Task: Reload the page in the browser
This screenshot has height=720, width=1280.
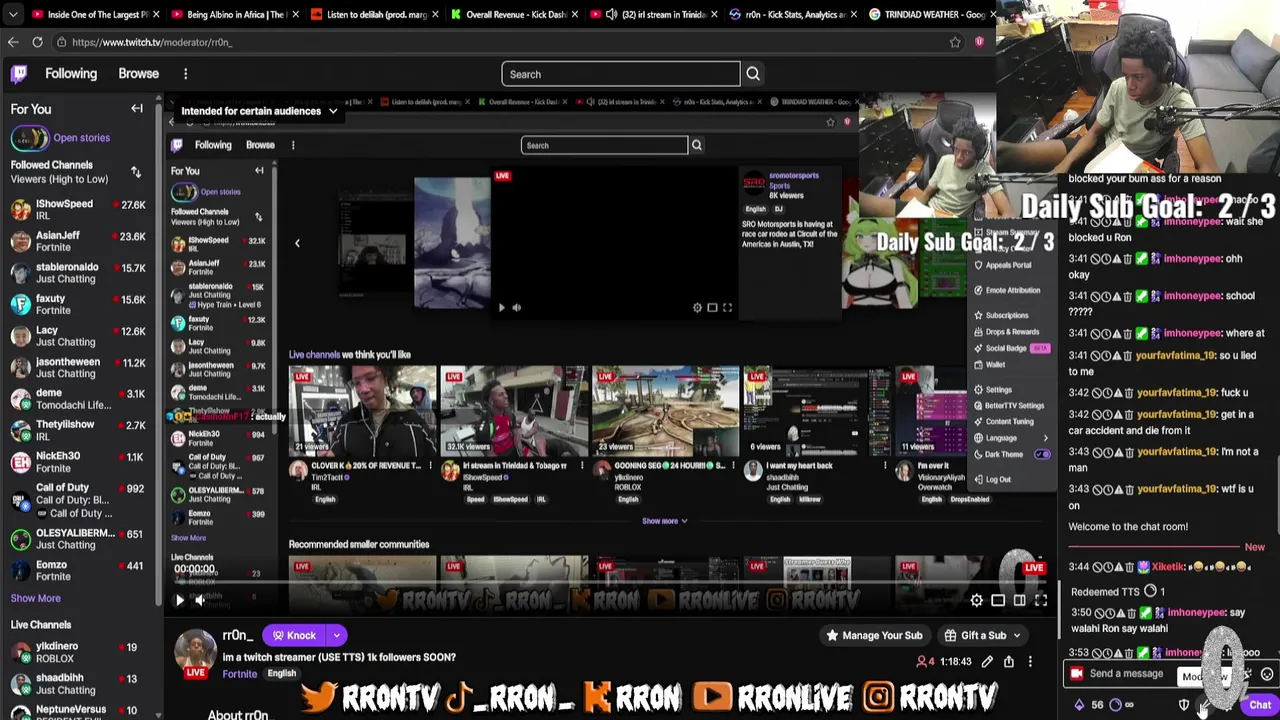Action: point(37,42)
